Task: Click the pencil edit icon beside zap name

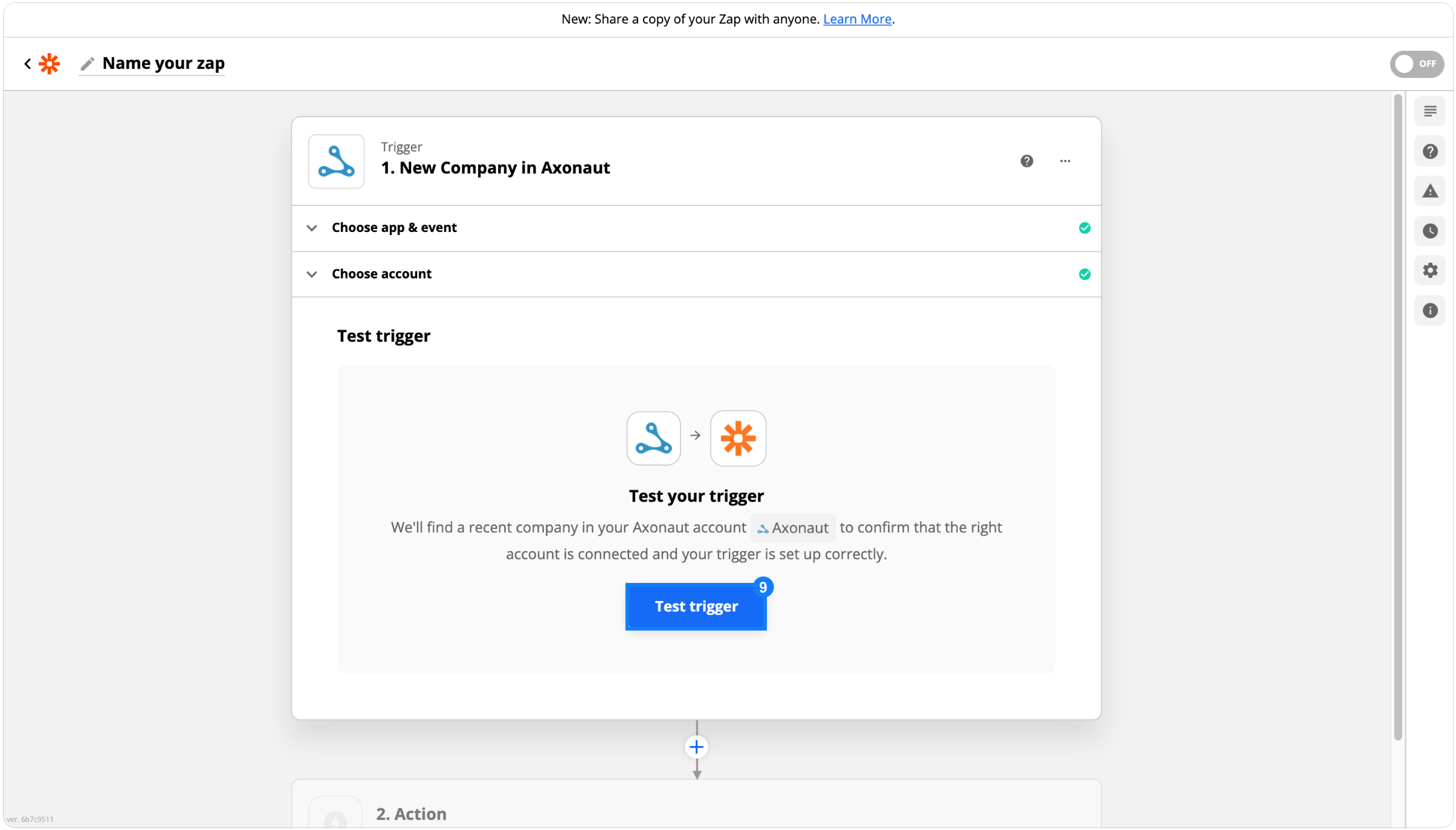Action: click(x=88, y=63)
